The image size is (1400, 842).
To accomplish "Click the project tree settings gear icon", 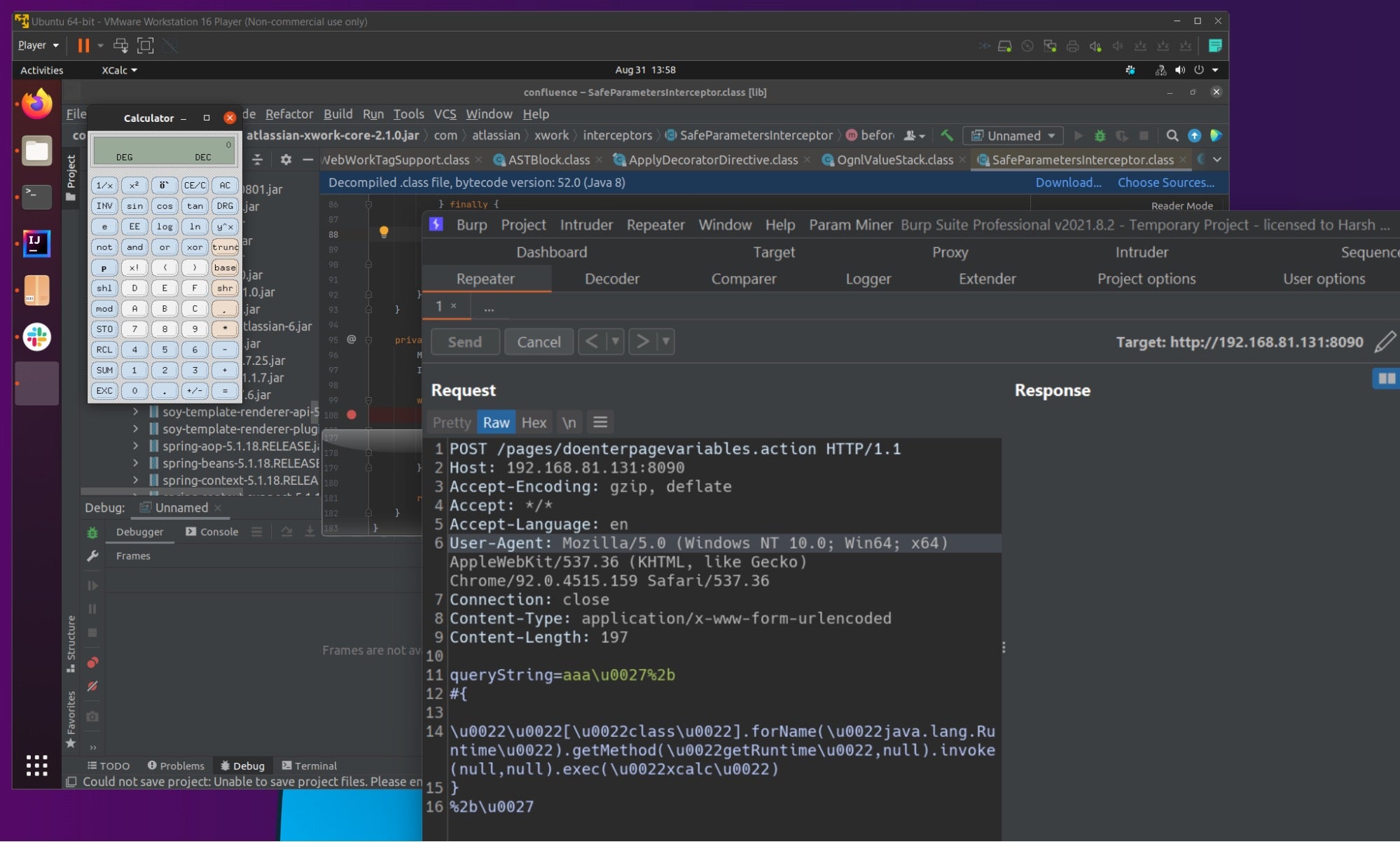I will click(286, 160).
